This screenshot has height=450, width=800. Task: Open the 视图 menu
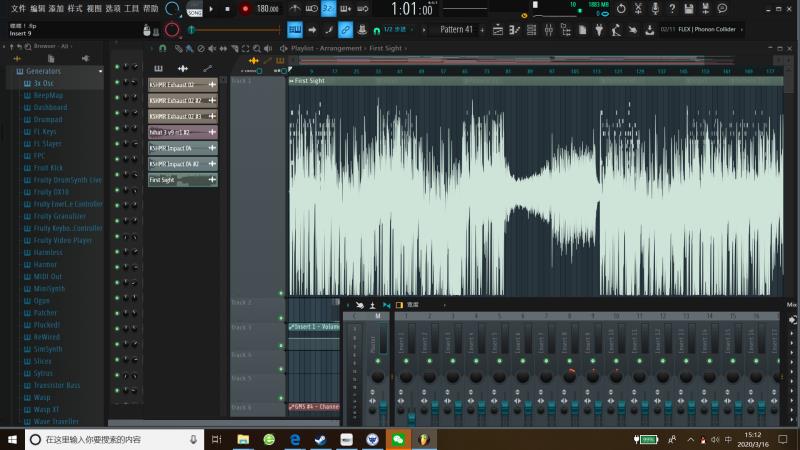point(94,9)
